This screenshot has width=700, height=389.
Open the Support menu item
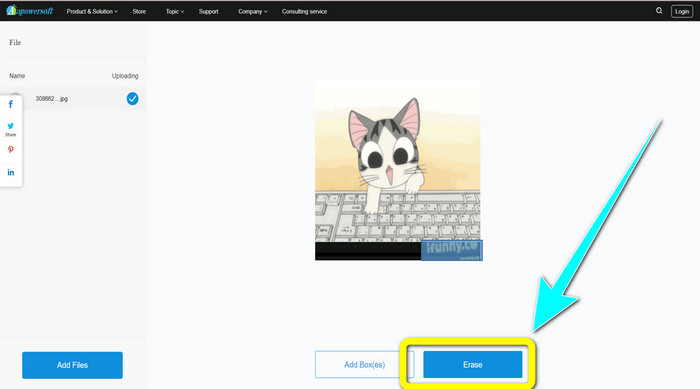coord(208,12)
